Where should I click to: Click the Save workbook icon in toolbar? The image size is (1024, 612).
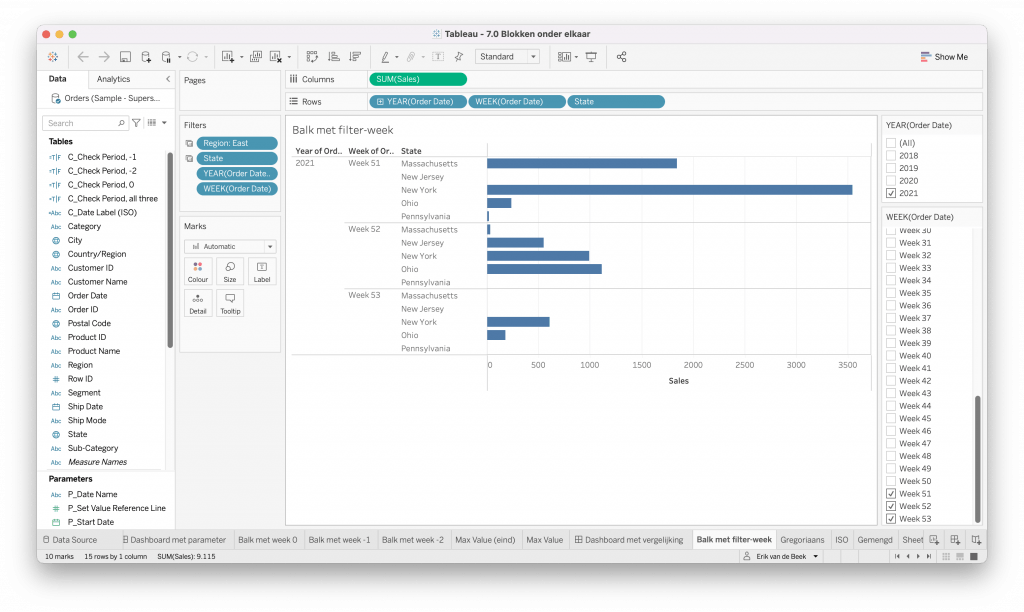point(125,57)
